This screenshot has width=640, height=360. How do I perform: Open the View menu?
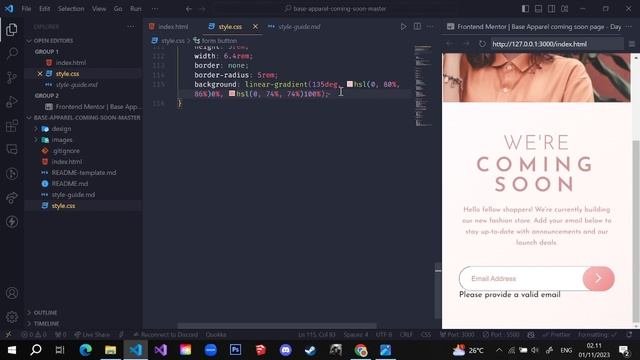point(99,9)
